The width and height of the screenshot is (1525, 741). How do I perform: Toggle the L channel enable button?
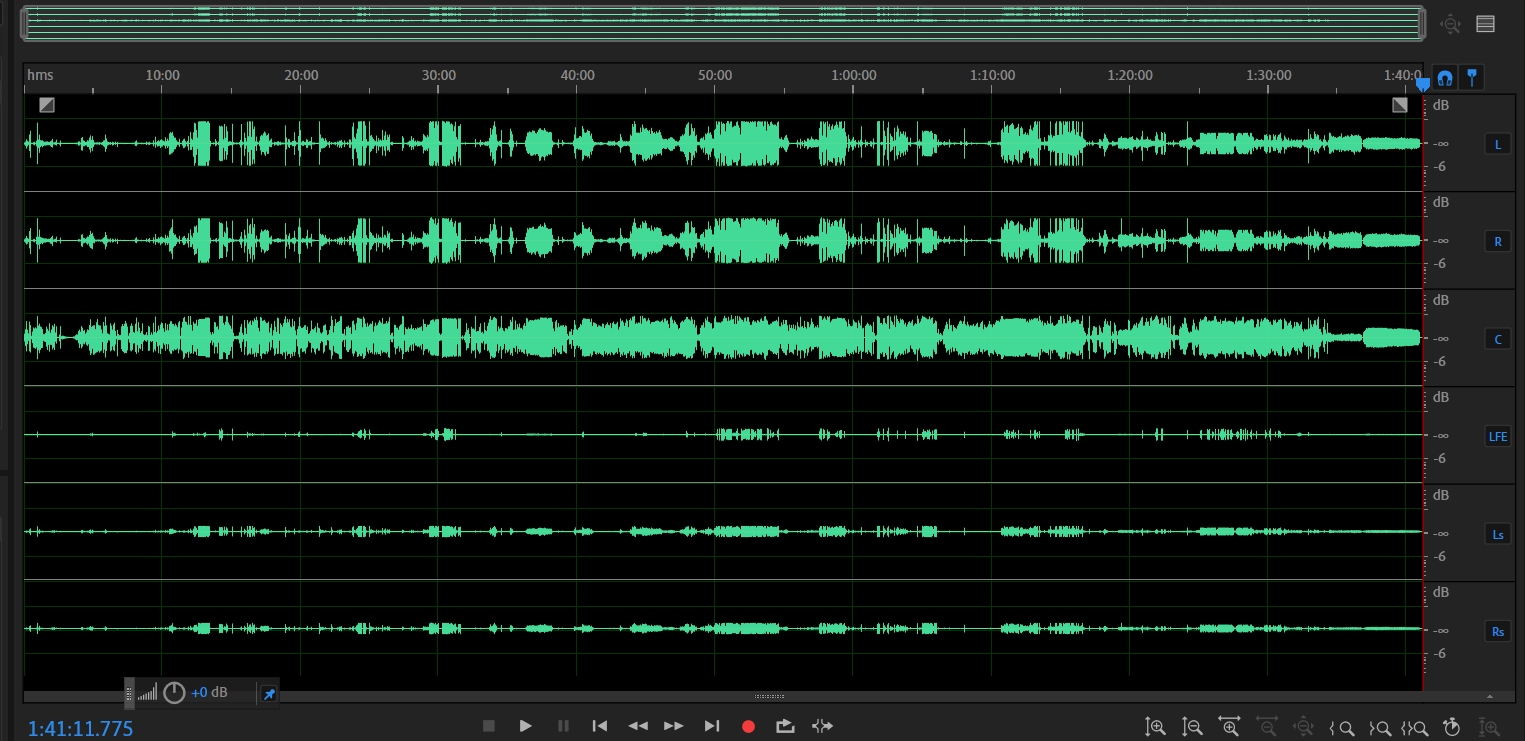coord(1497,144)
